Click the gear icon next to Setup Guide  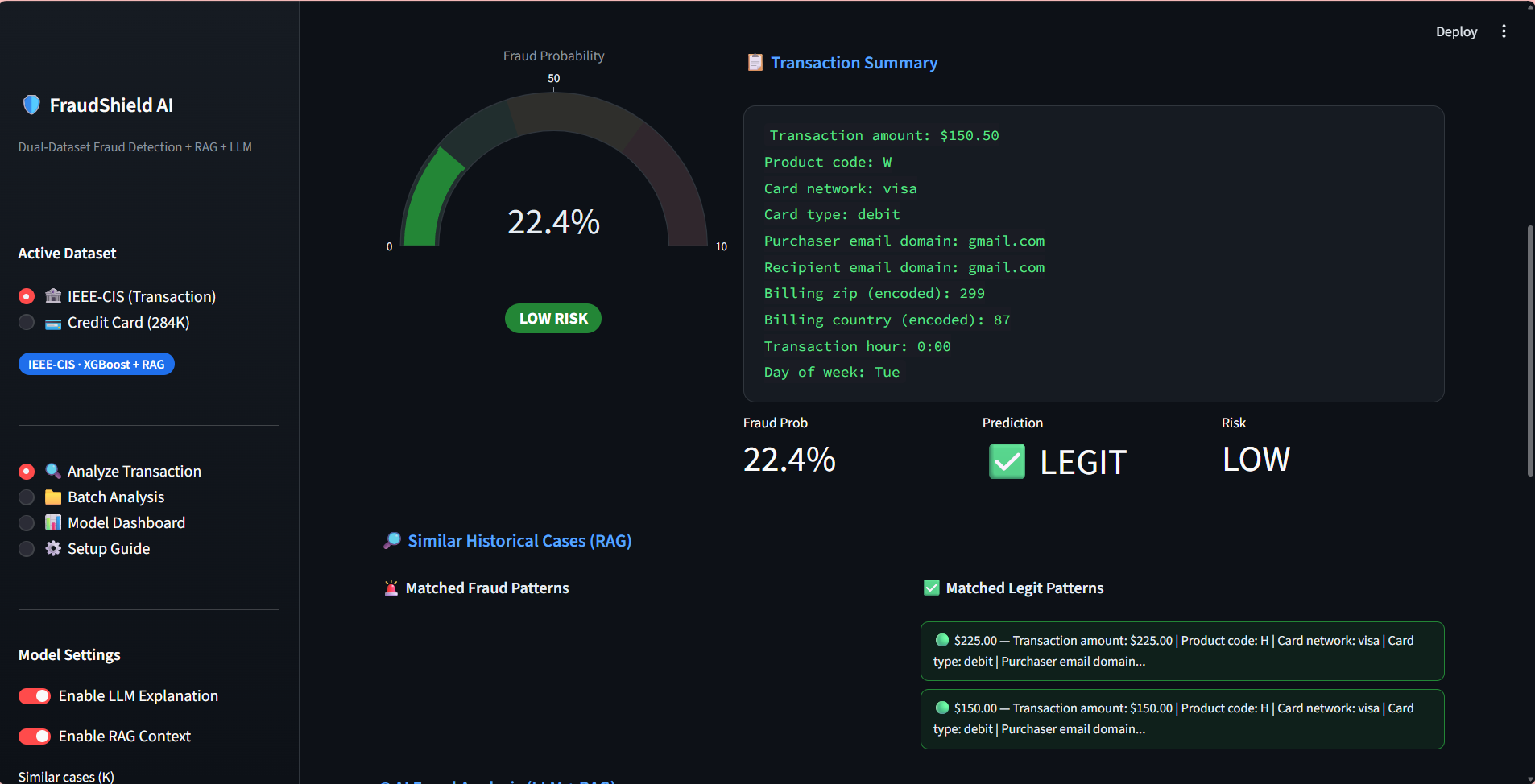[52, 548]
